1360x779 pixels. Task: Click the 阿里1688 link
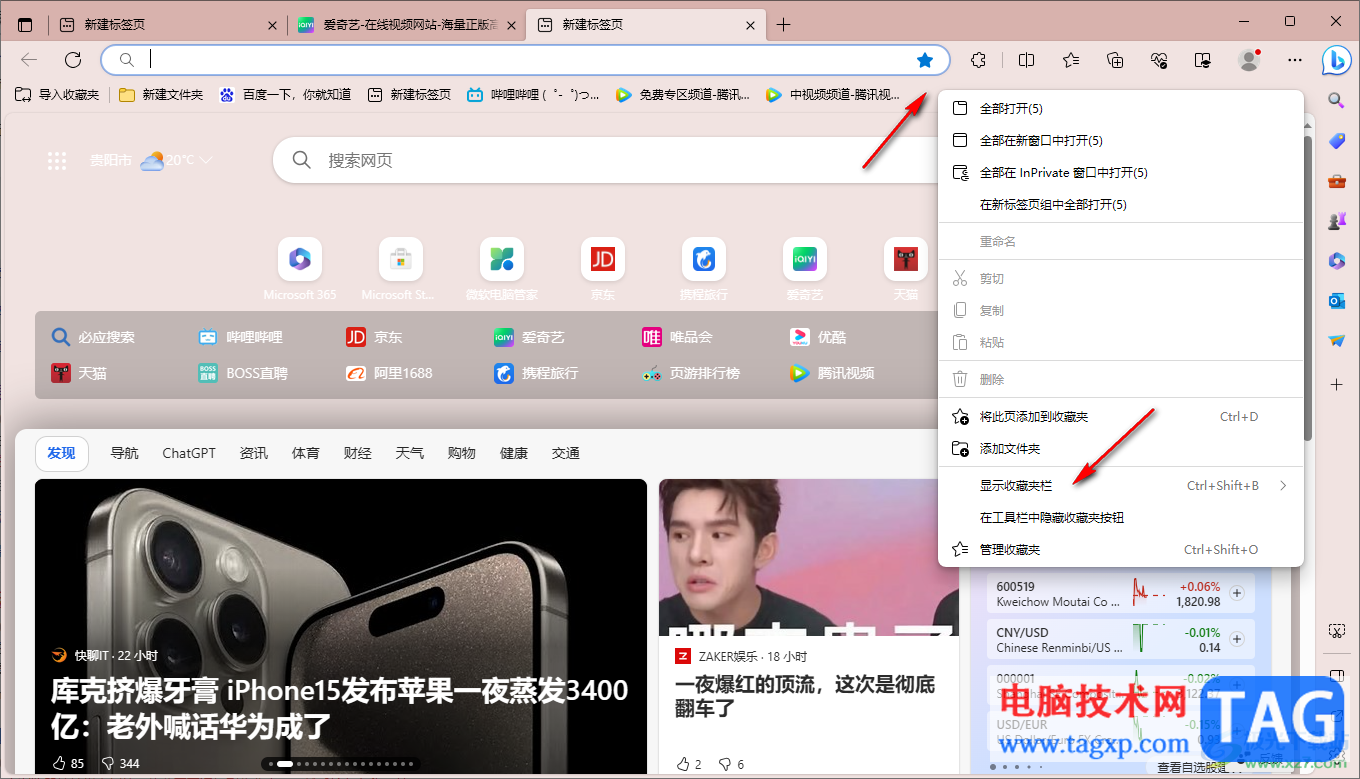coord(389,373)
